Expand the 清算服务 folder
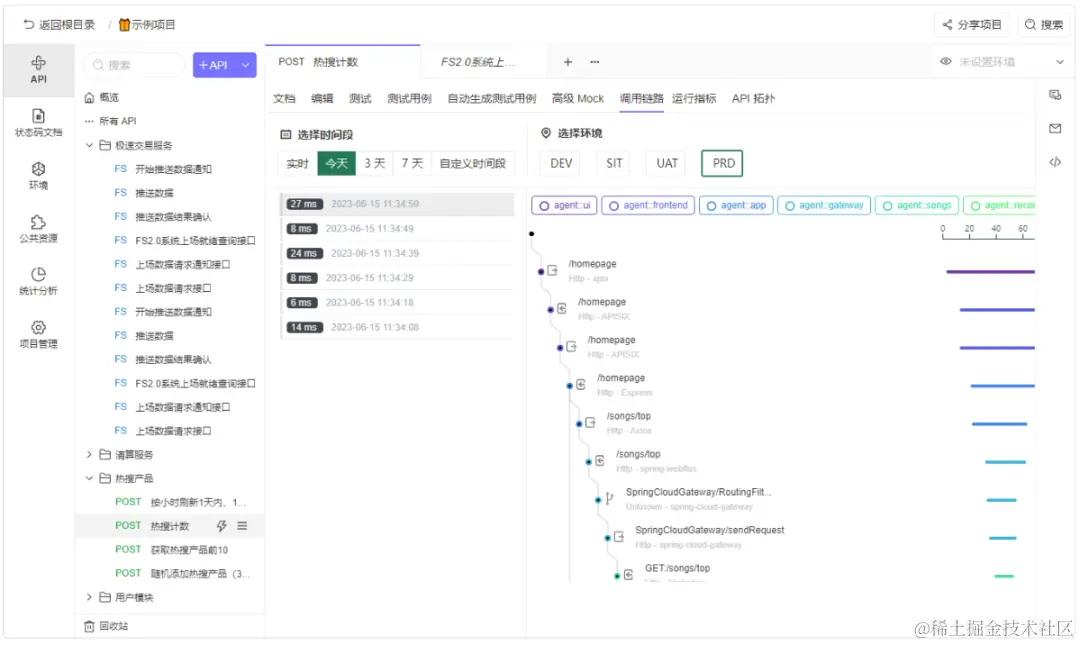Screen dimensions: 1080x645 click(89, 455)
